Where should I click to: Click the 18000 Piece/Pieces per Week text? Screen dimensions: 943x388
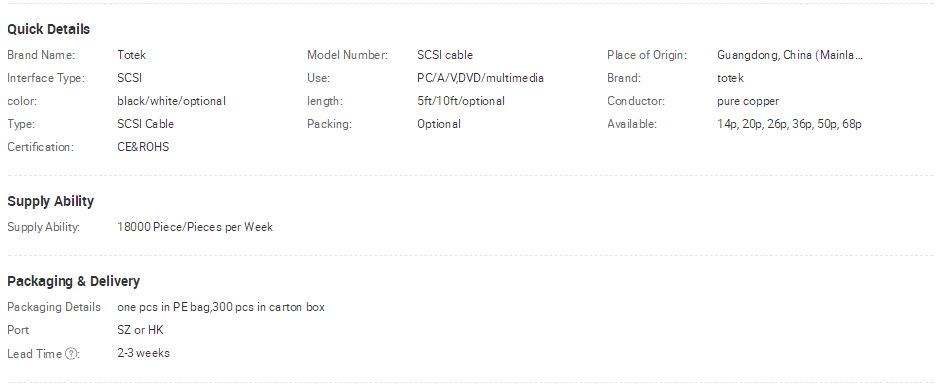[195, 227]
